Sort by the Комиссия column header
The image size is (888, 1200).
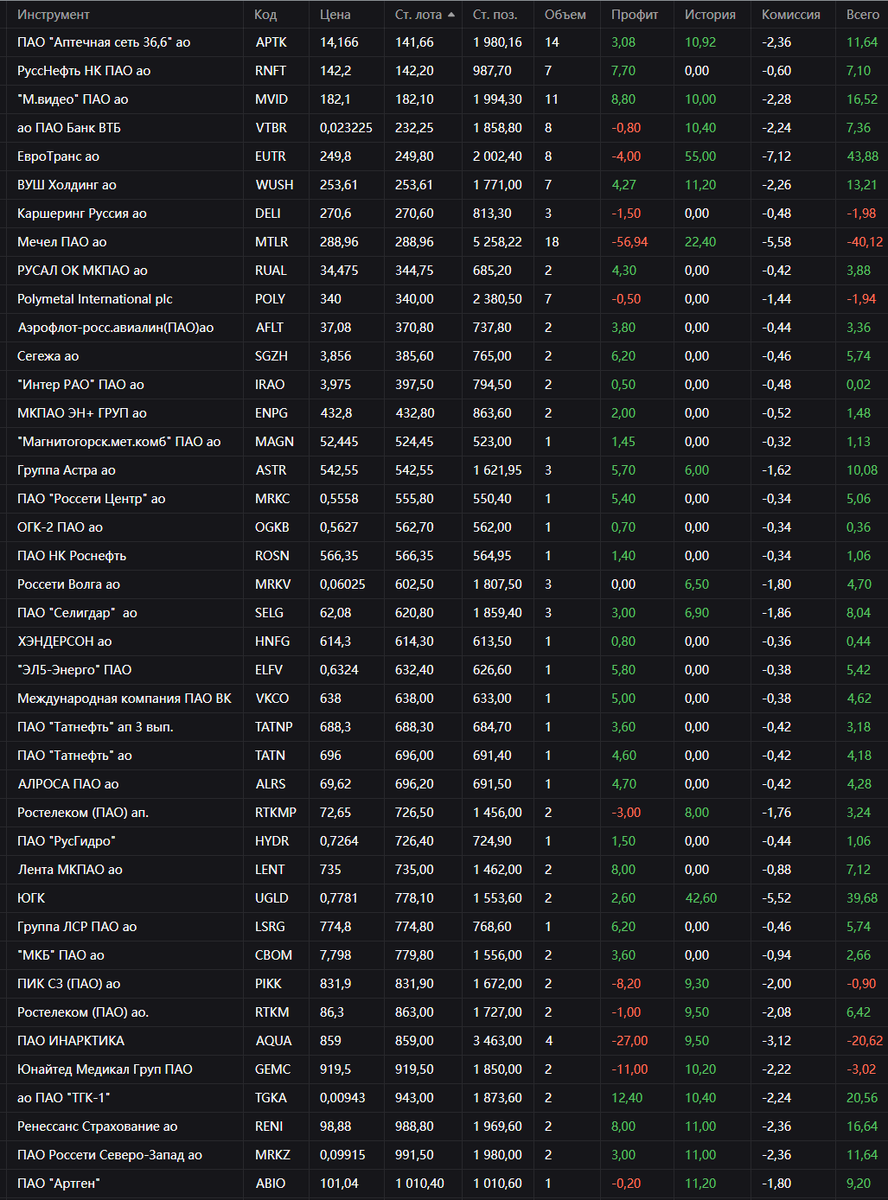click(791, 15)
